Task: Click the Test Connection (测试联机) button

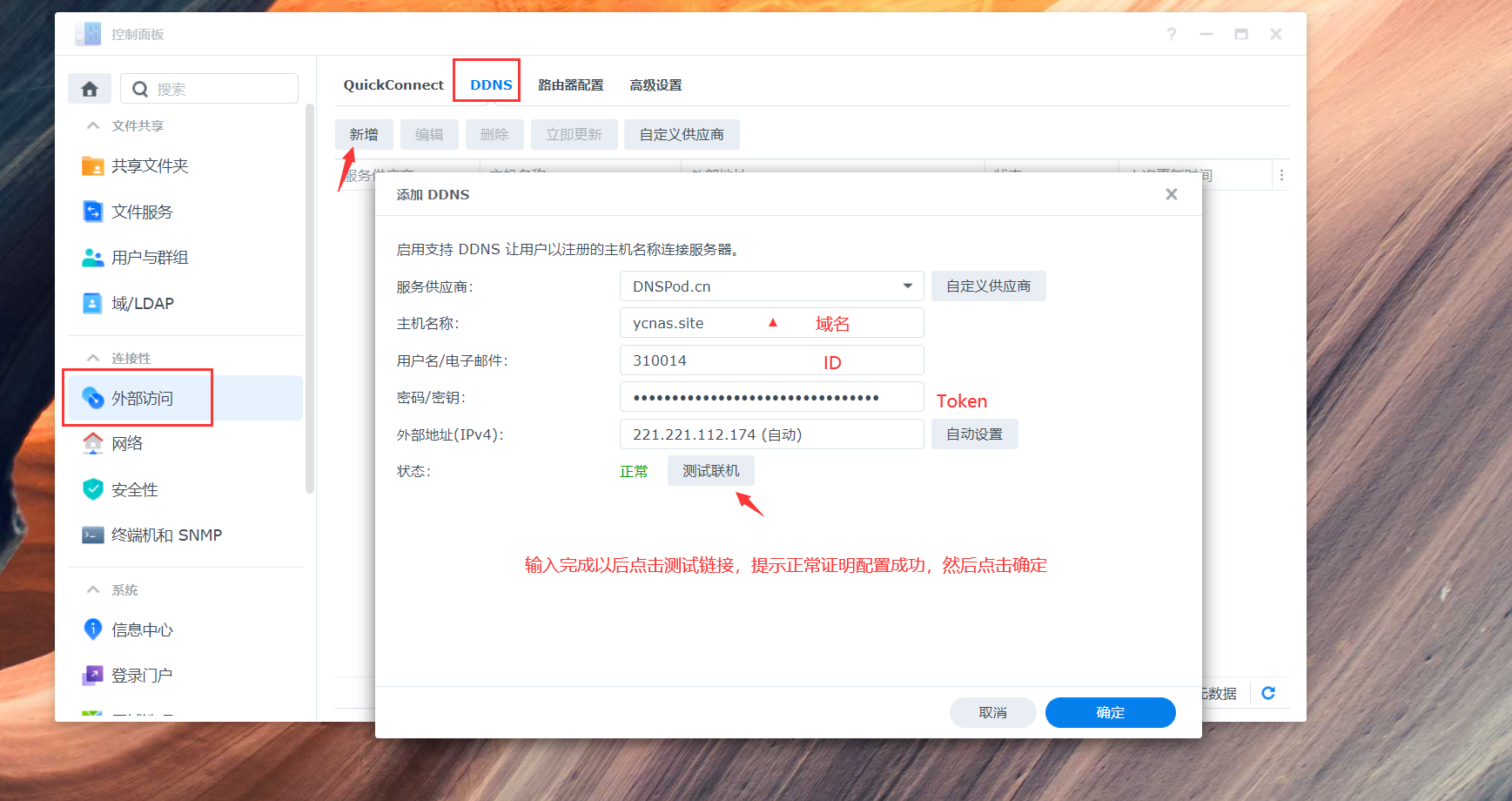Action: [711, 470]
